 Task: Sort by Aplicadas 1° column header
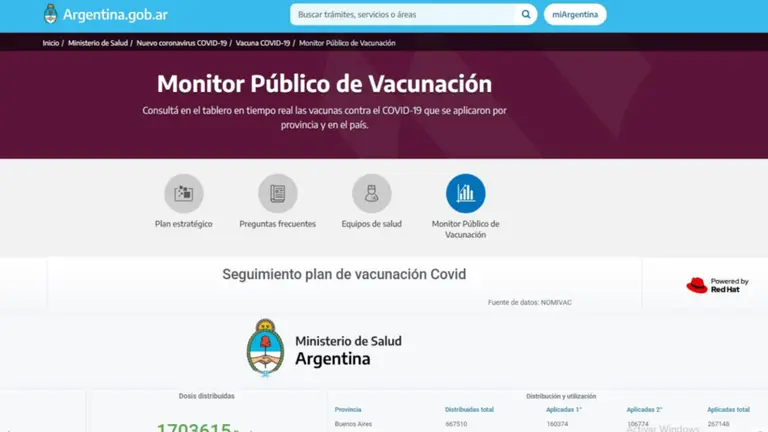coord(564,409)
